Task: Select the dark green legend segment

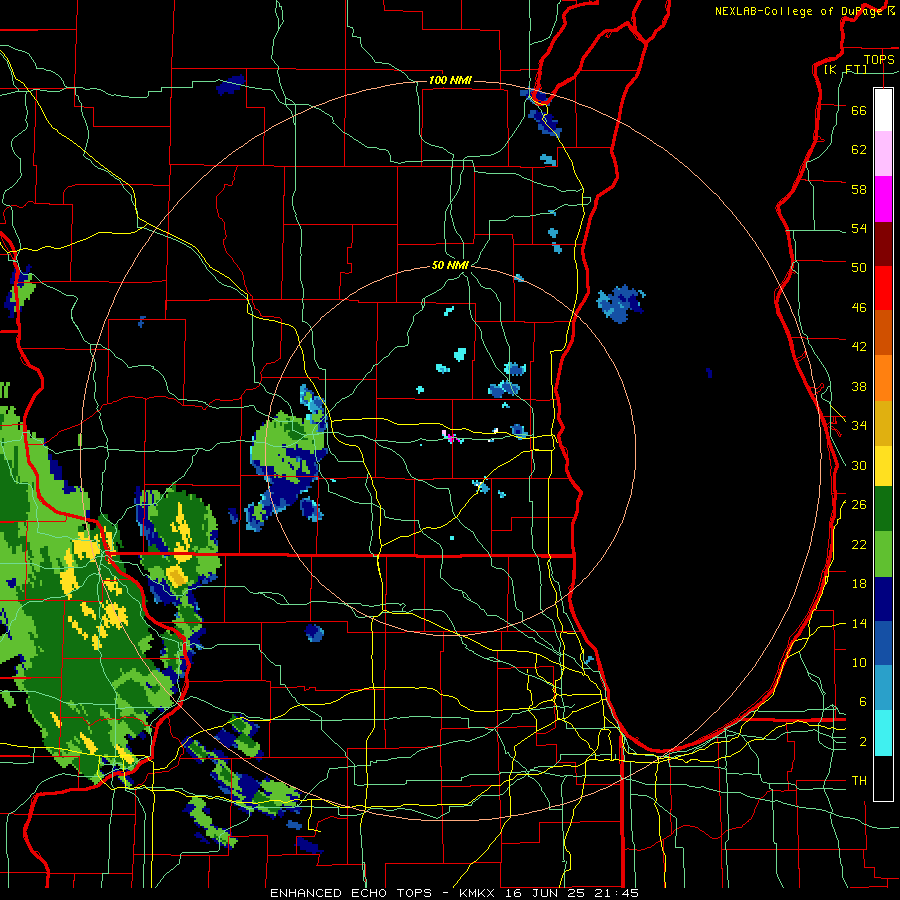Action: pyautogui.click(x=883, y=509)
